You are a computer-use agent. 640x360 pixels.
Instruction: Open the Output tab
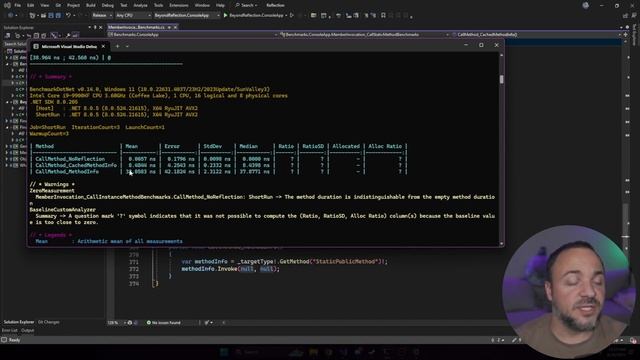[x=28, y=330]
